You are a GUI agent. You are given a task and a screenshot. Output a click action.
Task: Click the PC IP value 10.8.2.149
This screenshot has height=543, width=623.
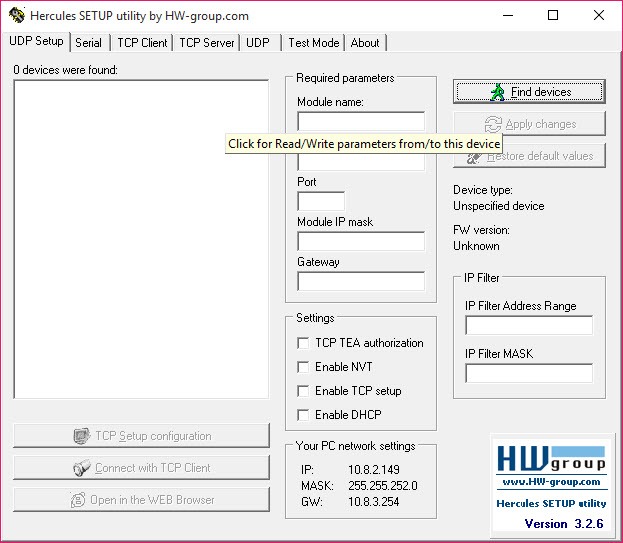tap(374, 470)
